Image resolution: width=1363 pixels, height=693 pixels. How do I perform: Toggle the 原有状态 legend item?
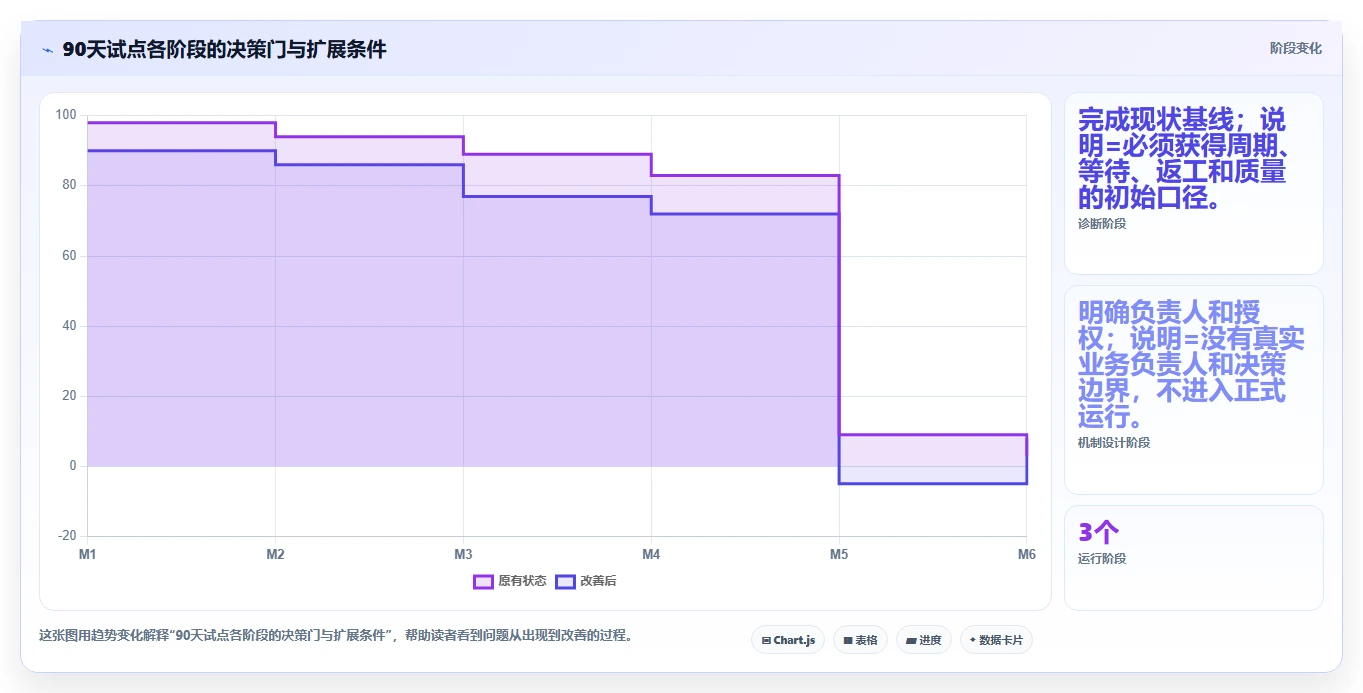(510, 581)
